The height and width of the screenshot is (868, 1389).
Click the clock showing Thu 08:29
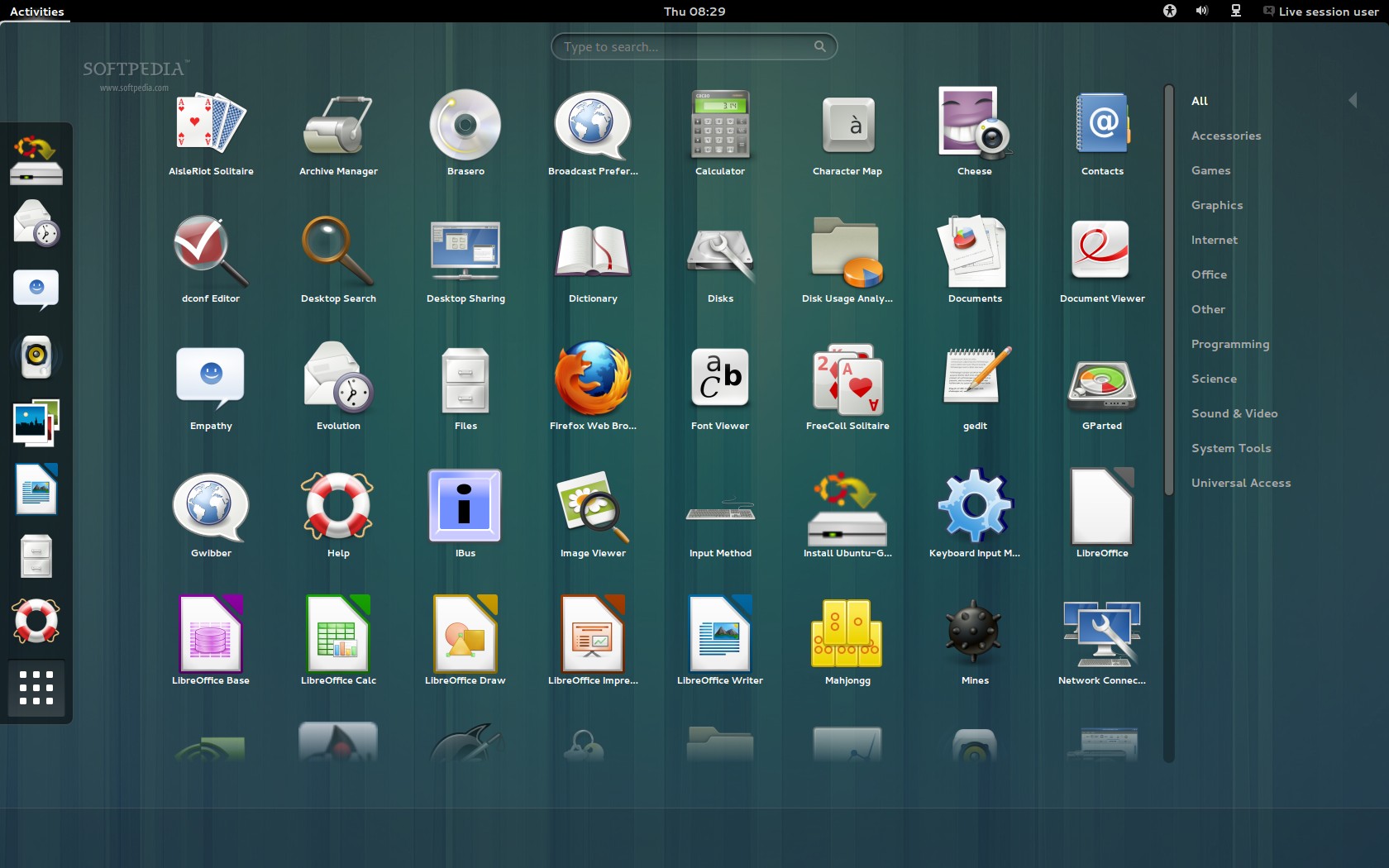694,12
